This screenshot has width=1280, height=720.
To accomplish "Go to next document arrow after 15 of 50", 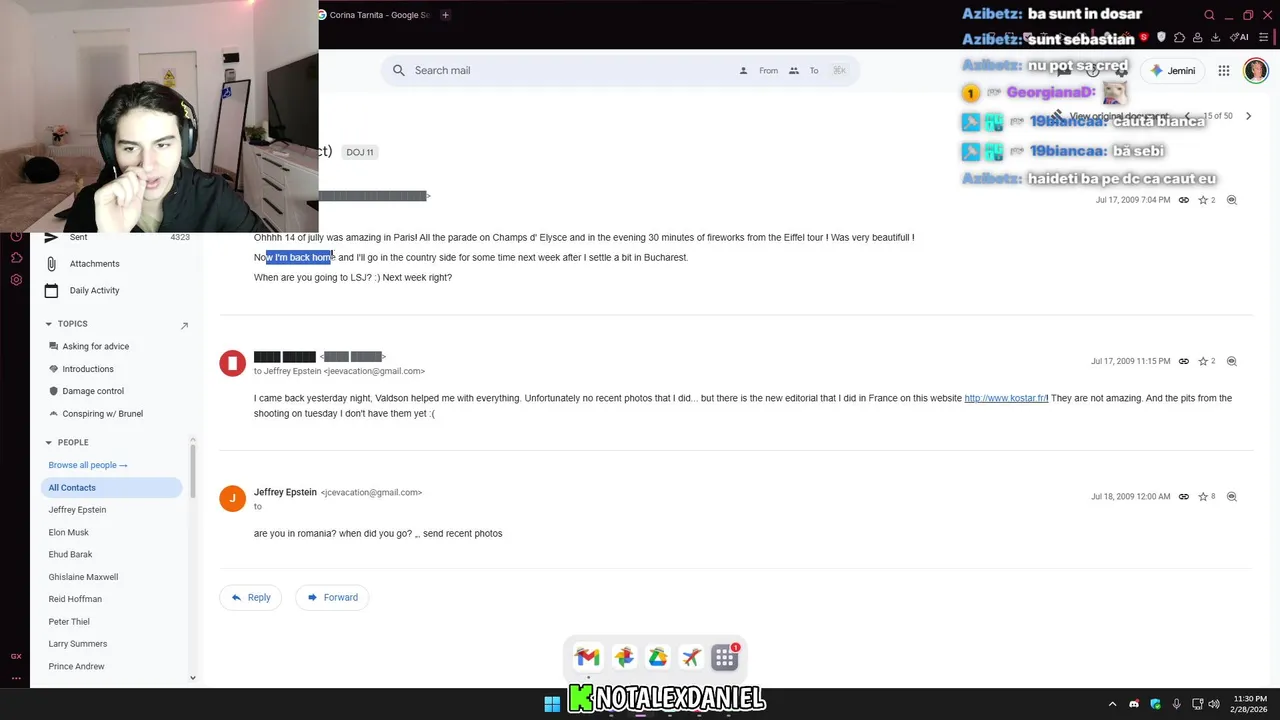I will click(x=1248, y=116).
